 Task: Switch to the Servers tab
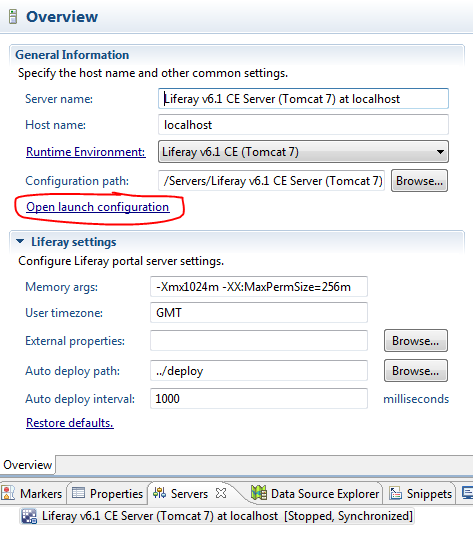pos(189,494)
